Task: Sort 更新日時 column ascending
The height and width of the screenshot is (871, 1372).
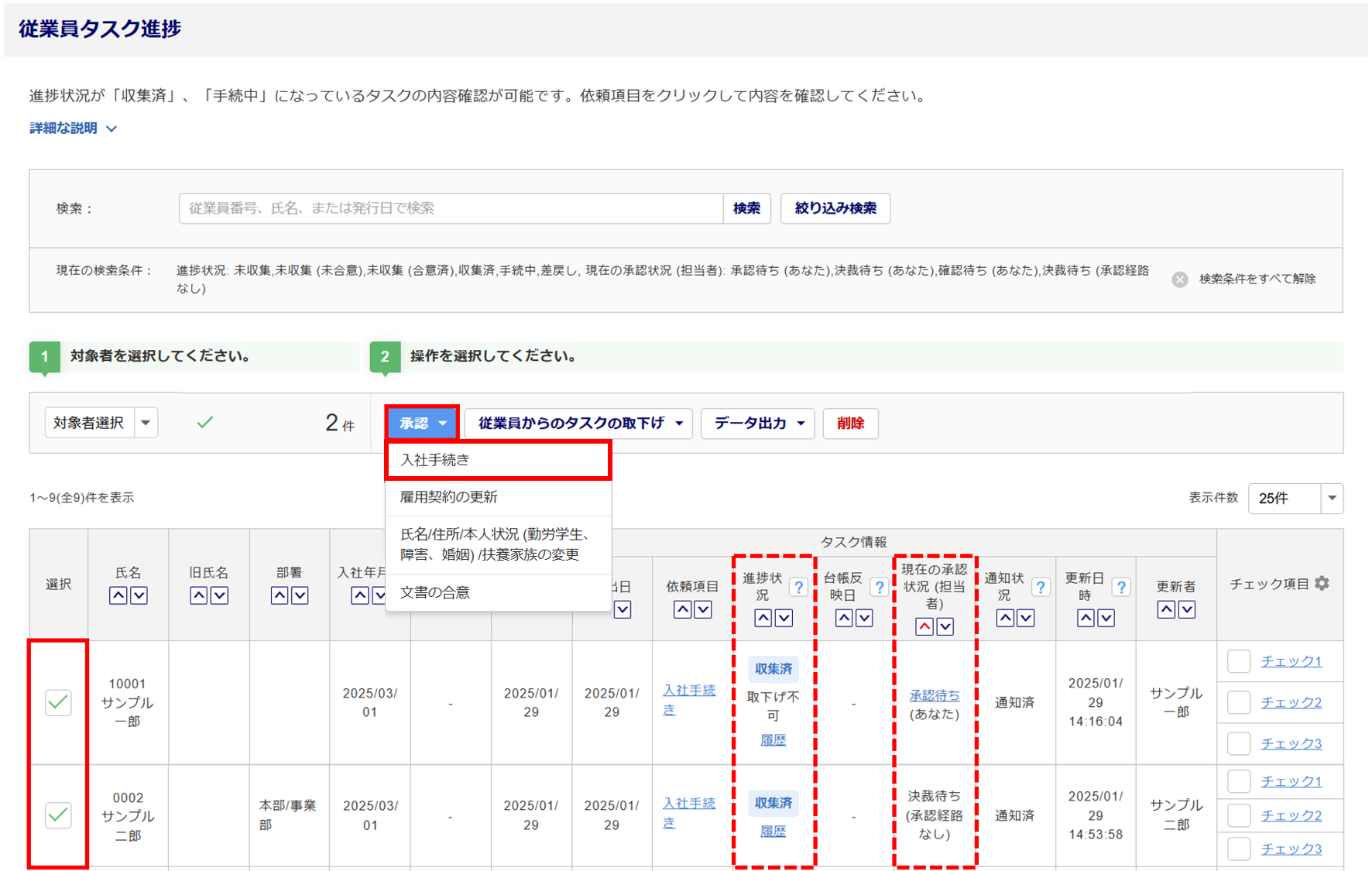Action: click(x=1086, y=618)
